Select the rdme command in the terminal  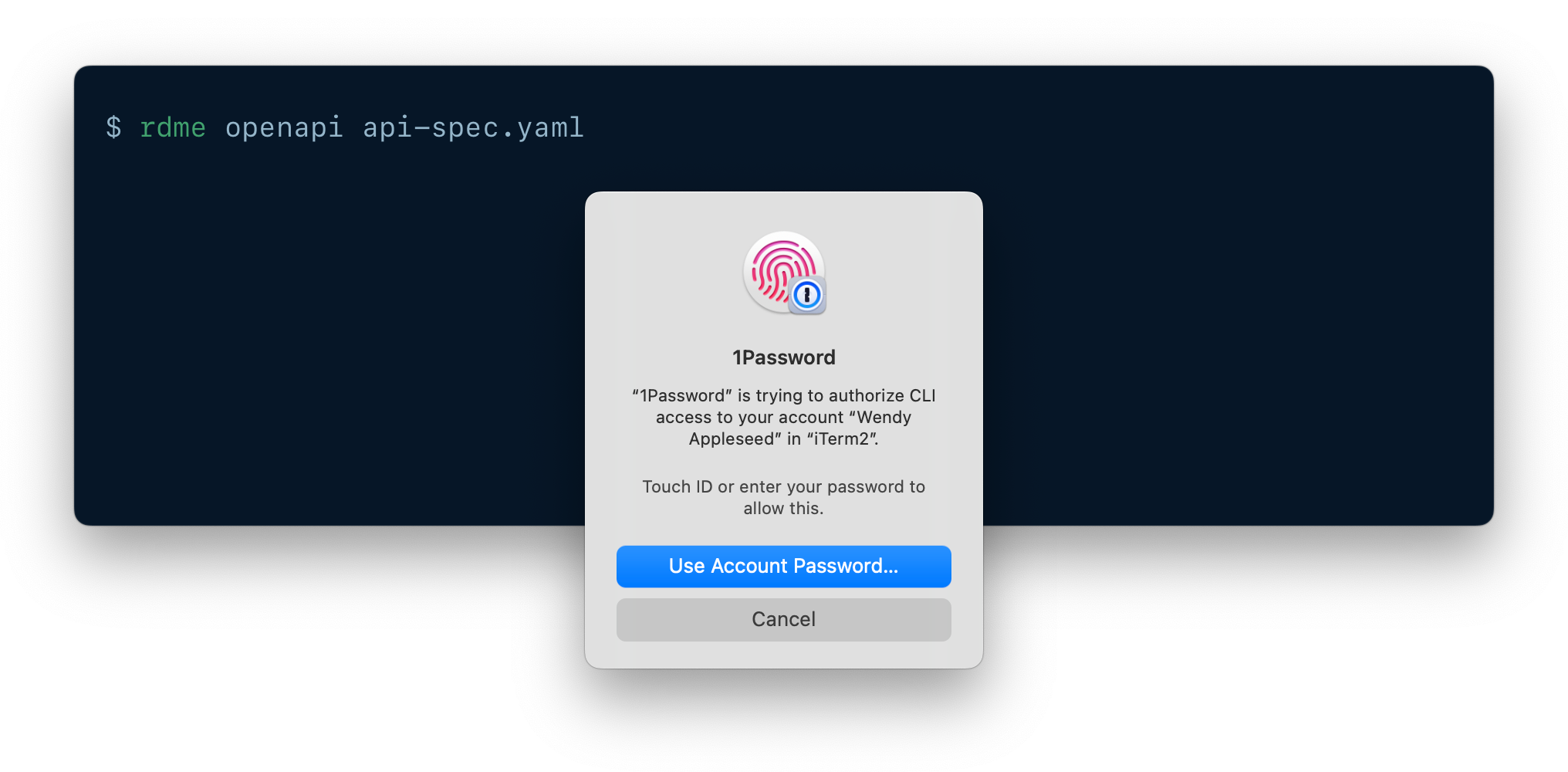[x=172, y=127]
